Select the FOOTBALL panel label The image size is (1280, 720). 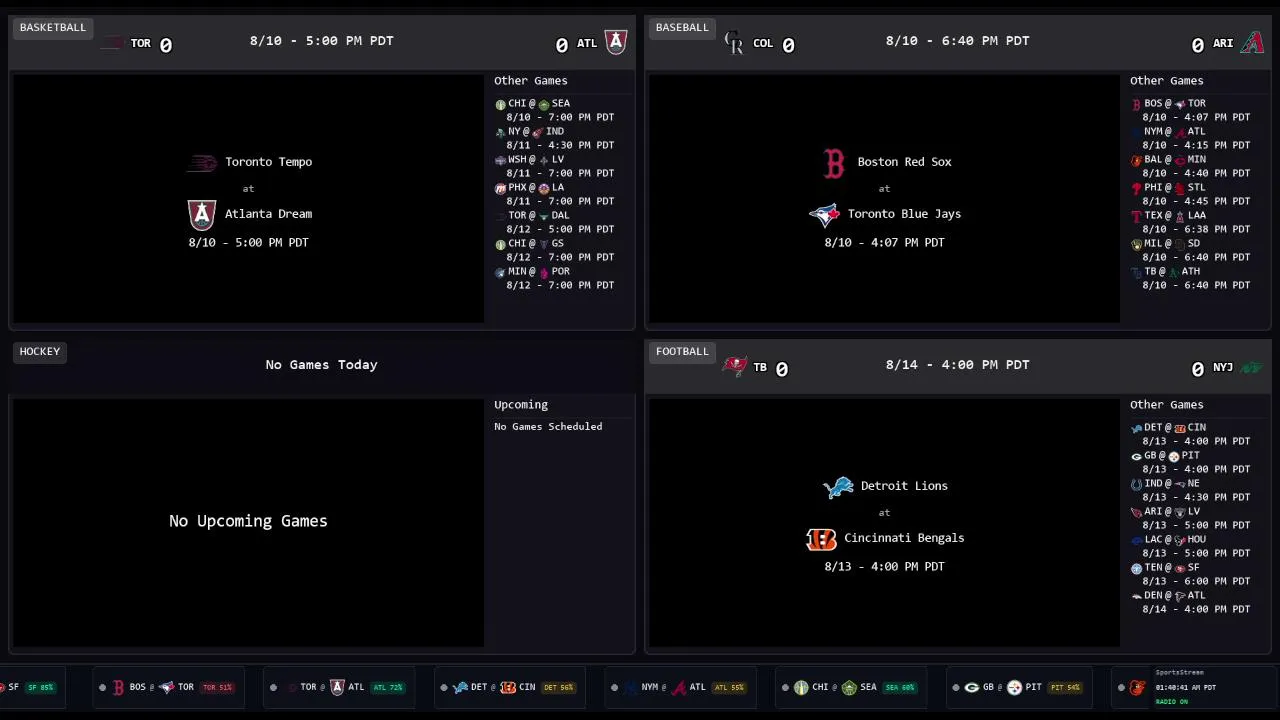(682, 351)
